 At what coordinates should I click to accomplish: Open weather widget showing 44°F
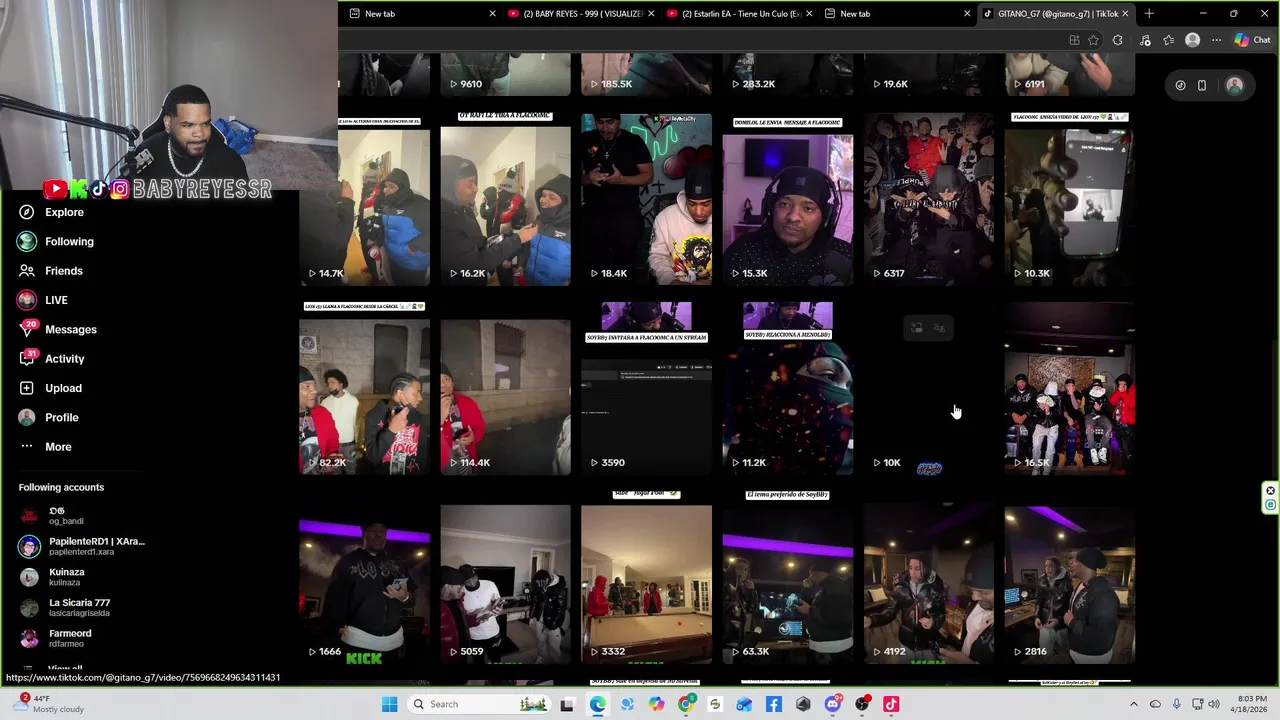click(50, 704)
